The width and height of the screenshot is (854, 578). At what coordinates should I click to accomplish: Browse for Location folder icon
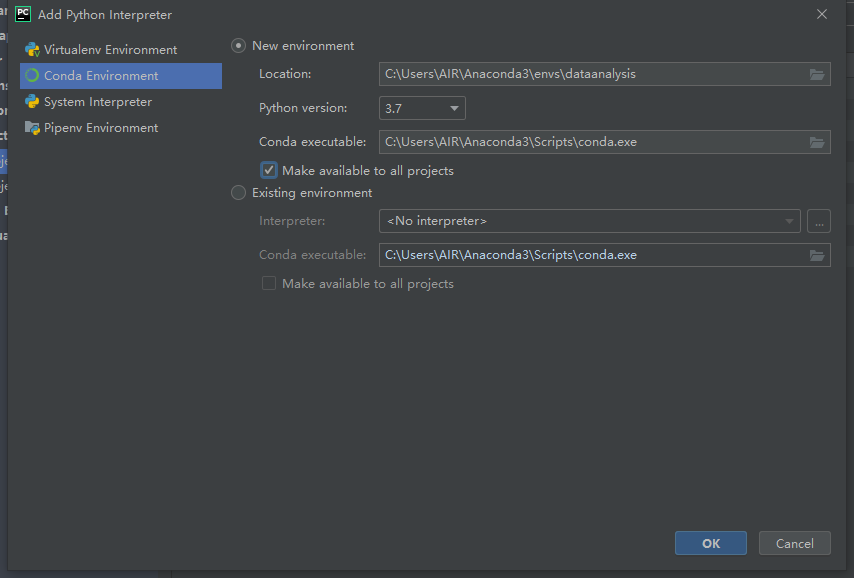(817, 74)
